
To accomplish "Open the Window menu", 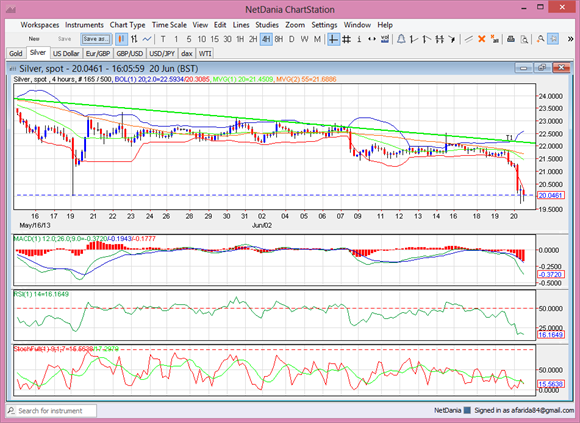I will (357, 25).
